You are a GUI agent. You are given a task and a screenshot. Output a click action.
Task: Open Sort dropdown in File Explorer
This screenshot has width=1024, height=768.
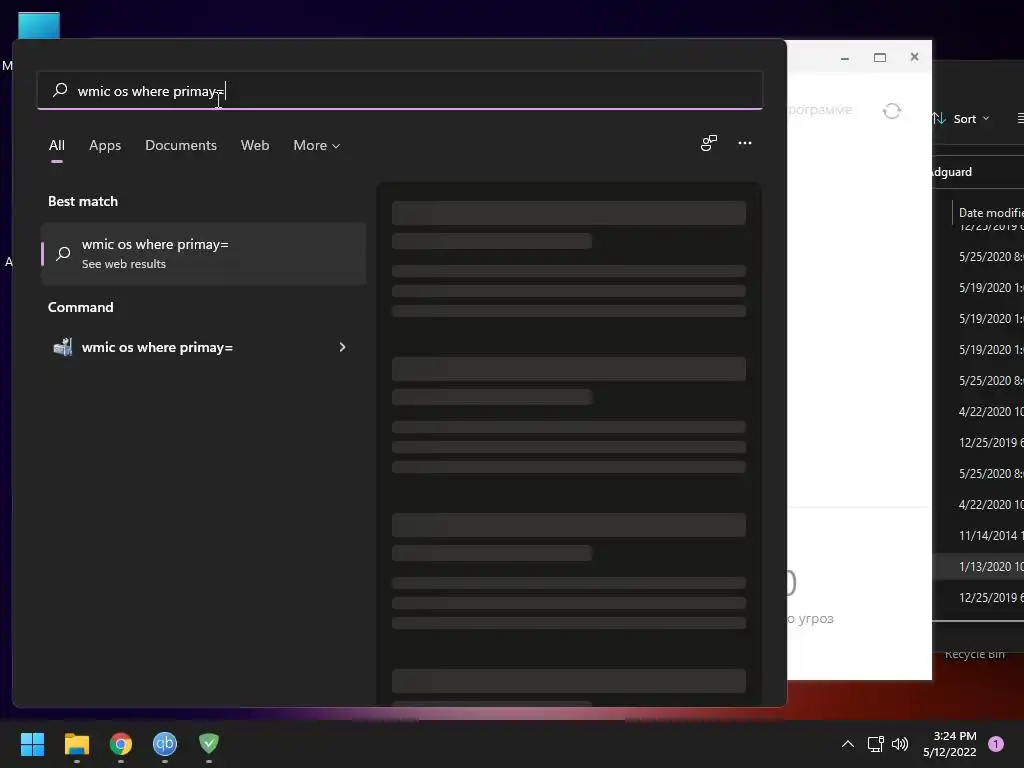(961, 119)
